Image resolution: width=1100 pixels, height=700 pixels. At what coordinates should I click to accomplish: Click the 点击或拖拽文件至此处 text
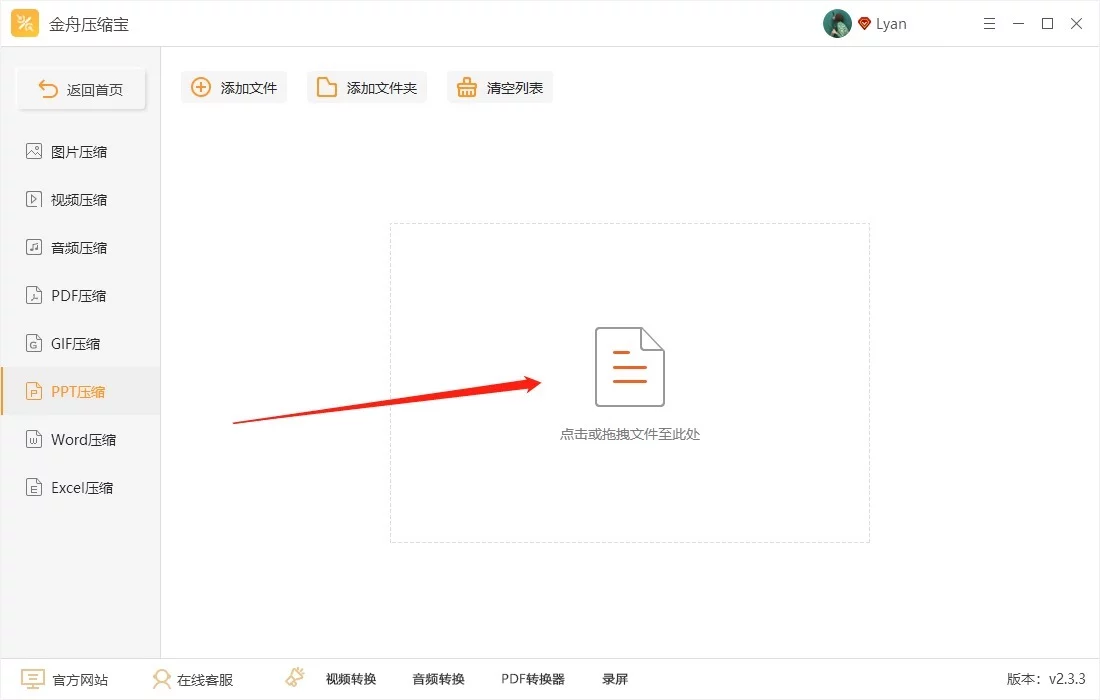629,434
